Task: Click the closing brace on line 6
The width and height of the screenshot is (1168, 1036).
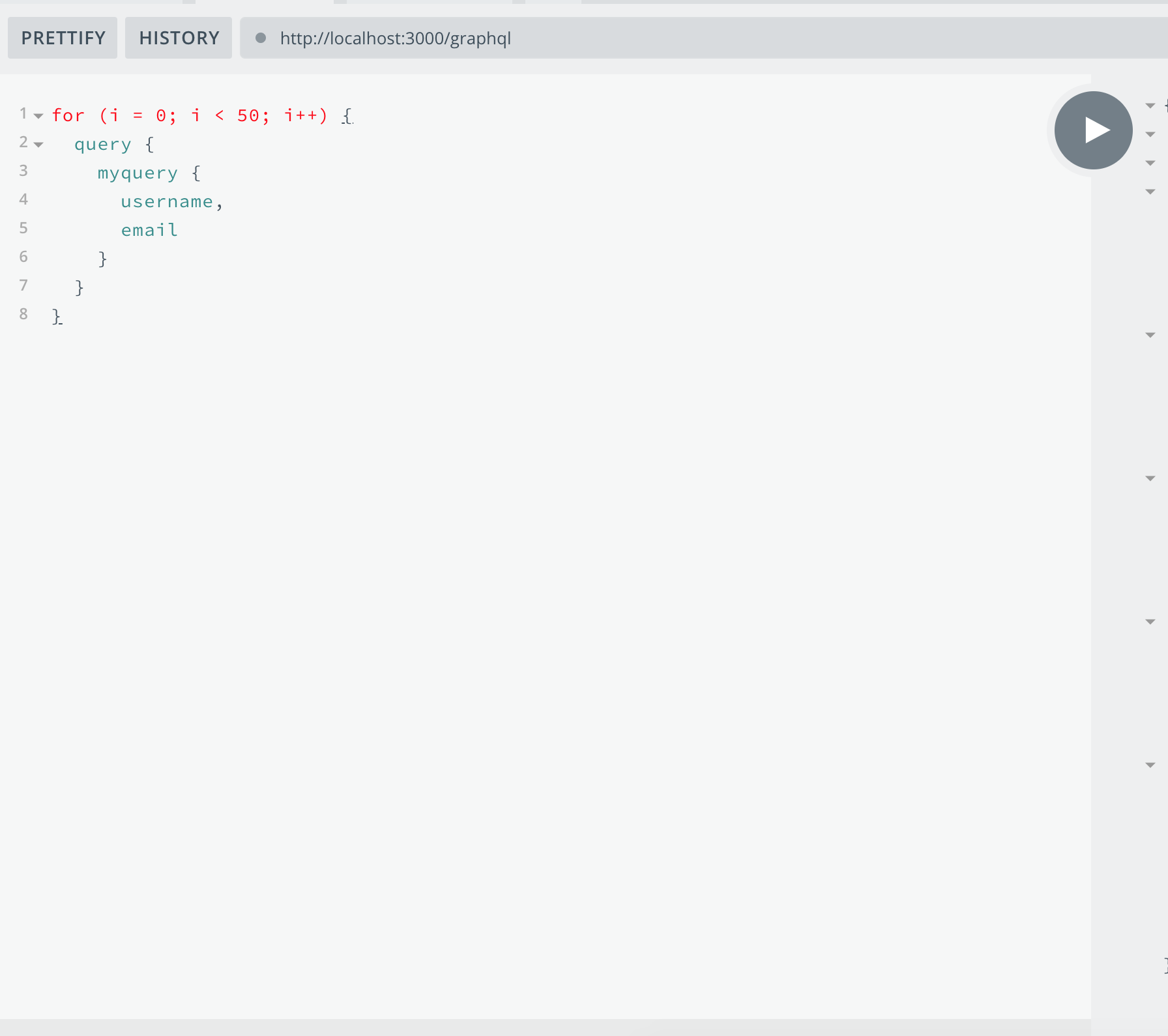Action: tap(103, 258)
